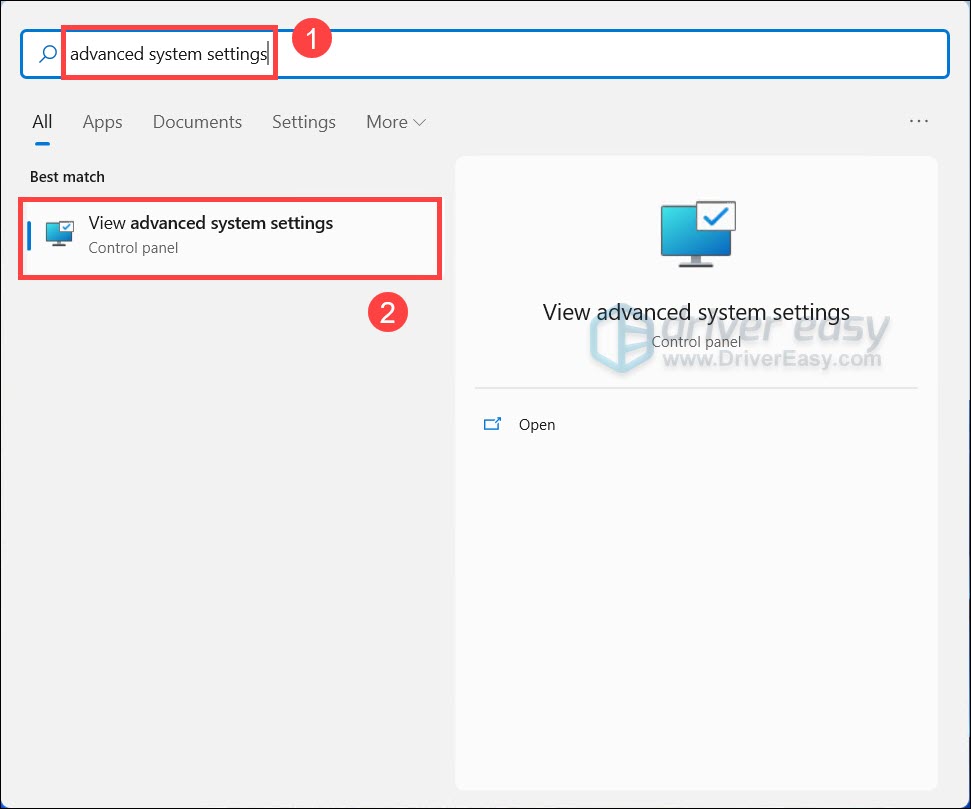Viewport: 971px width, 809px height.
Task: Select the Settings search filter
Action: coord(303,121)
